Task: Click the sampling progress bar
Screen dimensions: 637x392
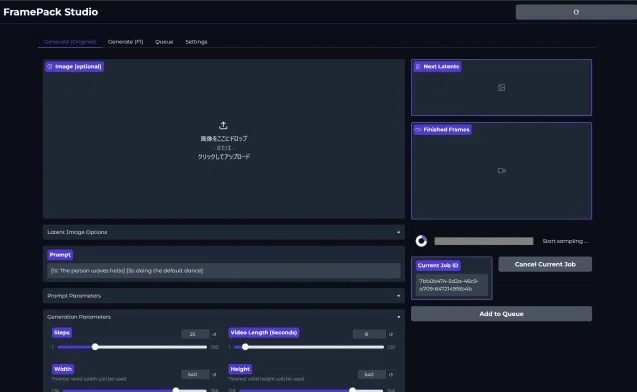Action: pyautogui.click(x=483, y=241)
